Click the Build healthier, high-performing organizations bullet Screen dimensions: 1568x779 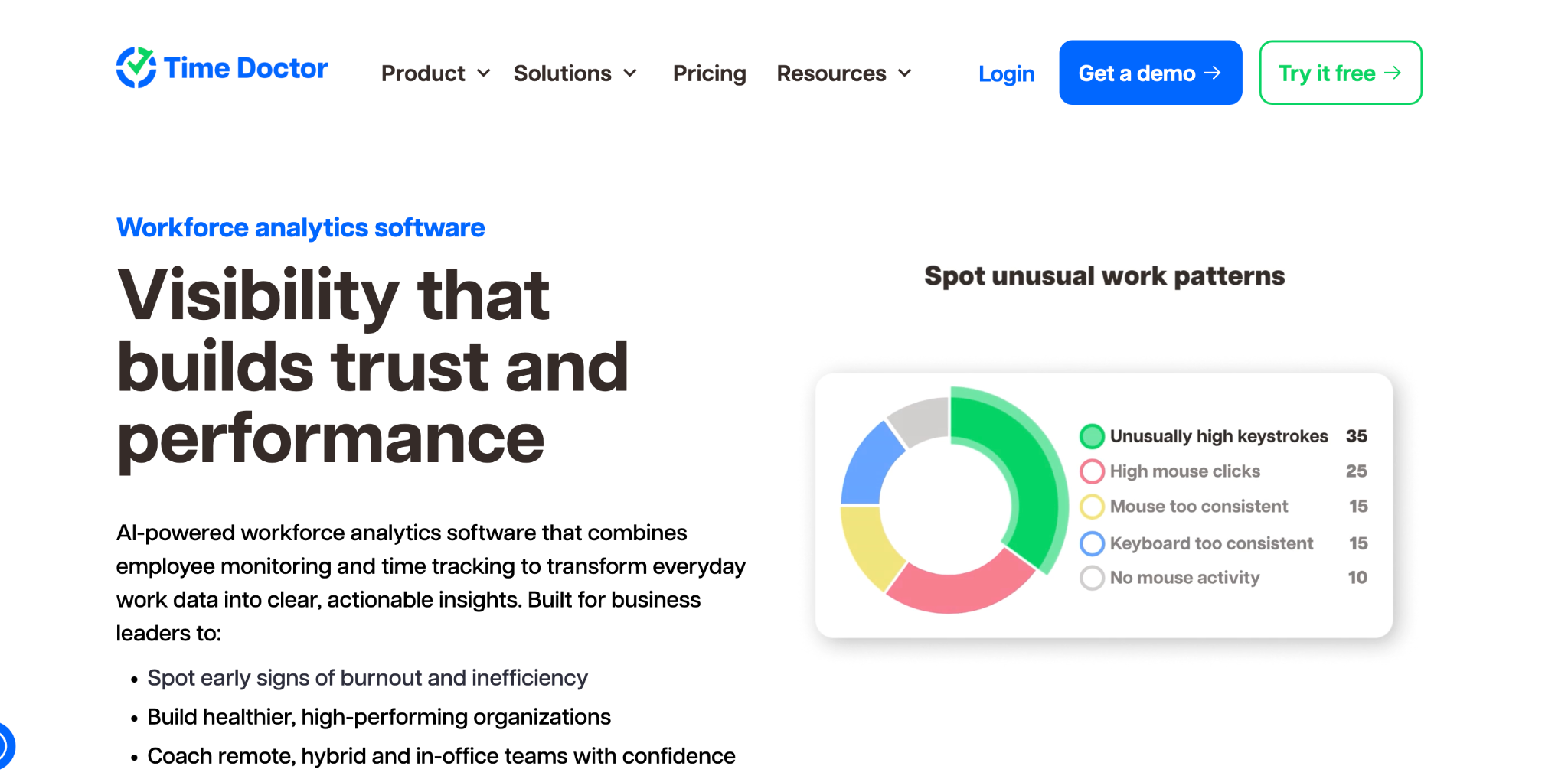click(379, 717)
